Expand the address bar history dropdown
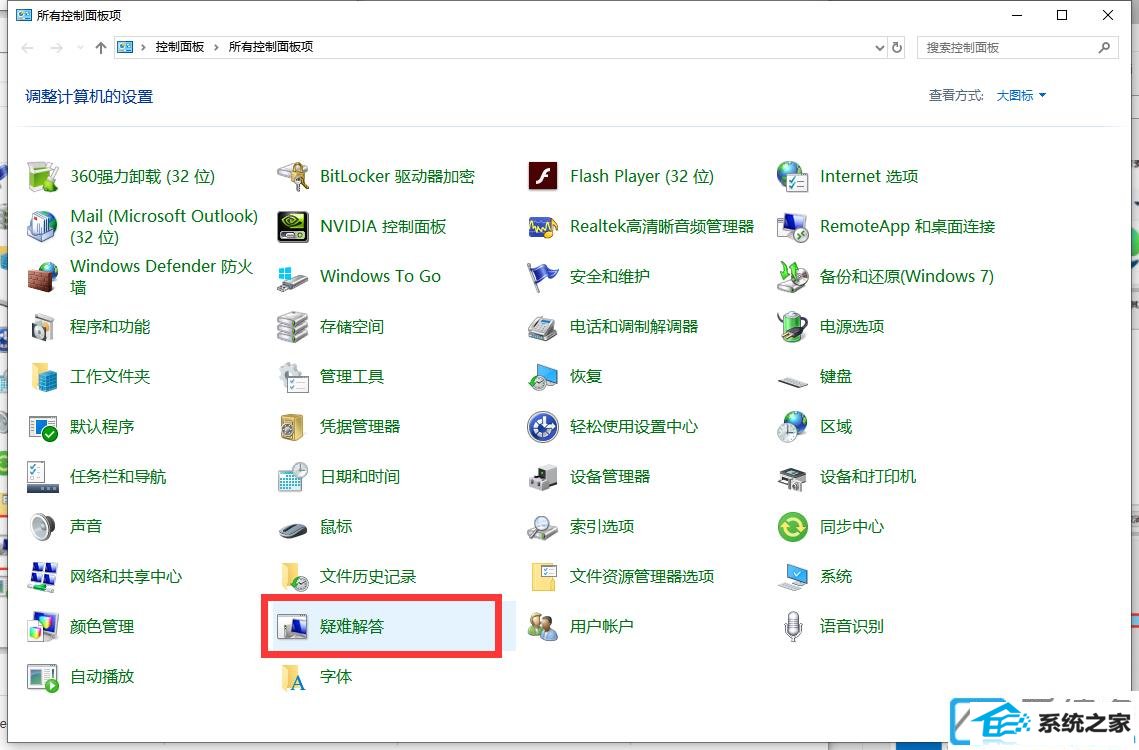1139x750 pixels. point(880,47)
